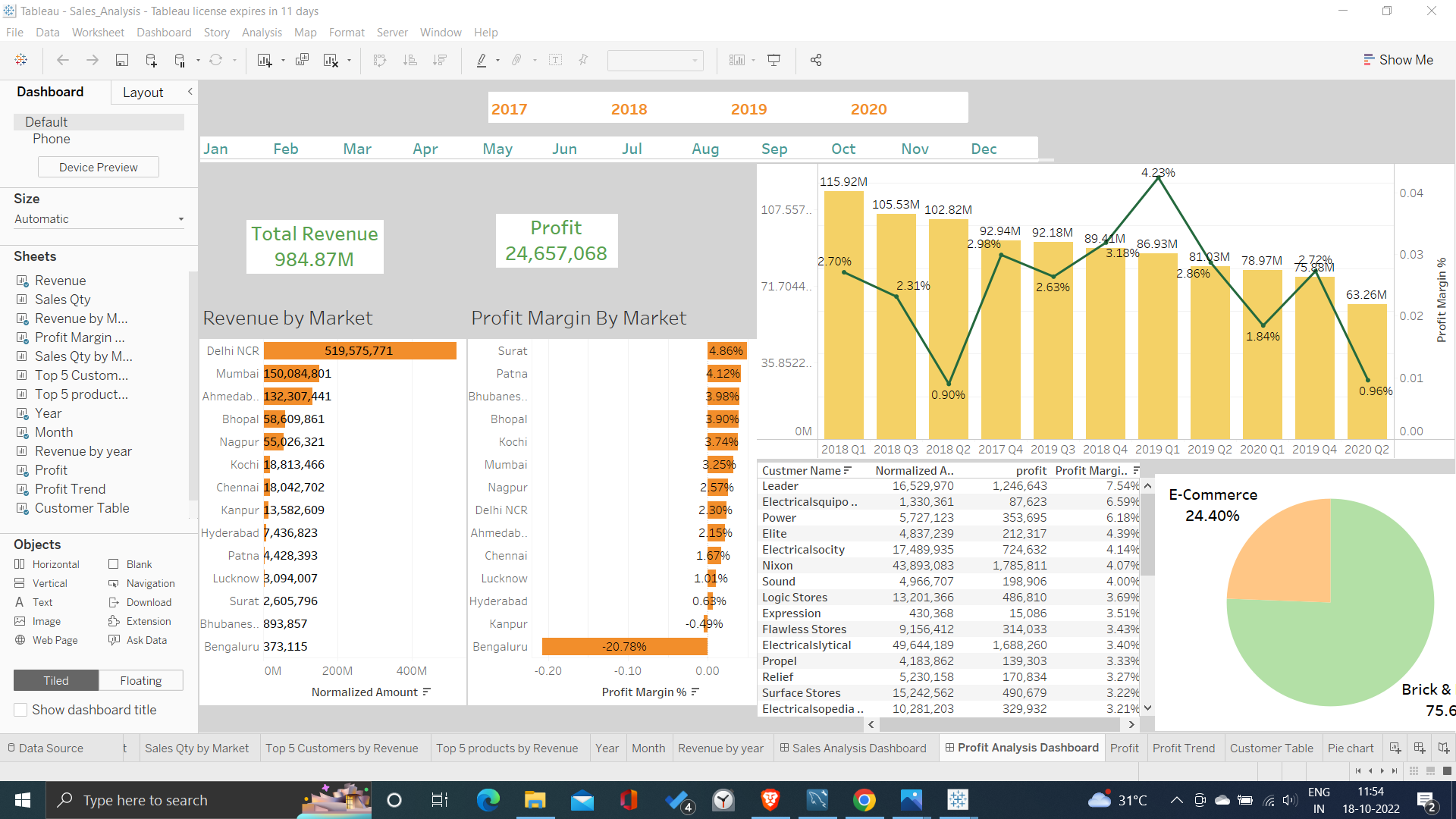Redo the last action
Viewport: 1456px width, 819px height.
(x=92, y=60)
